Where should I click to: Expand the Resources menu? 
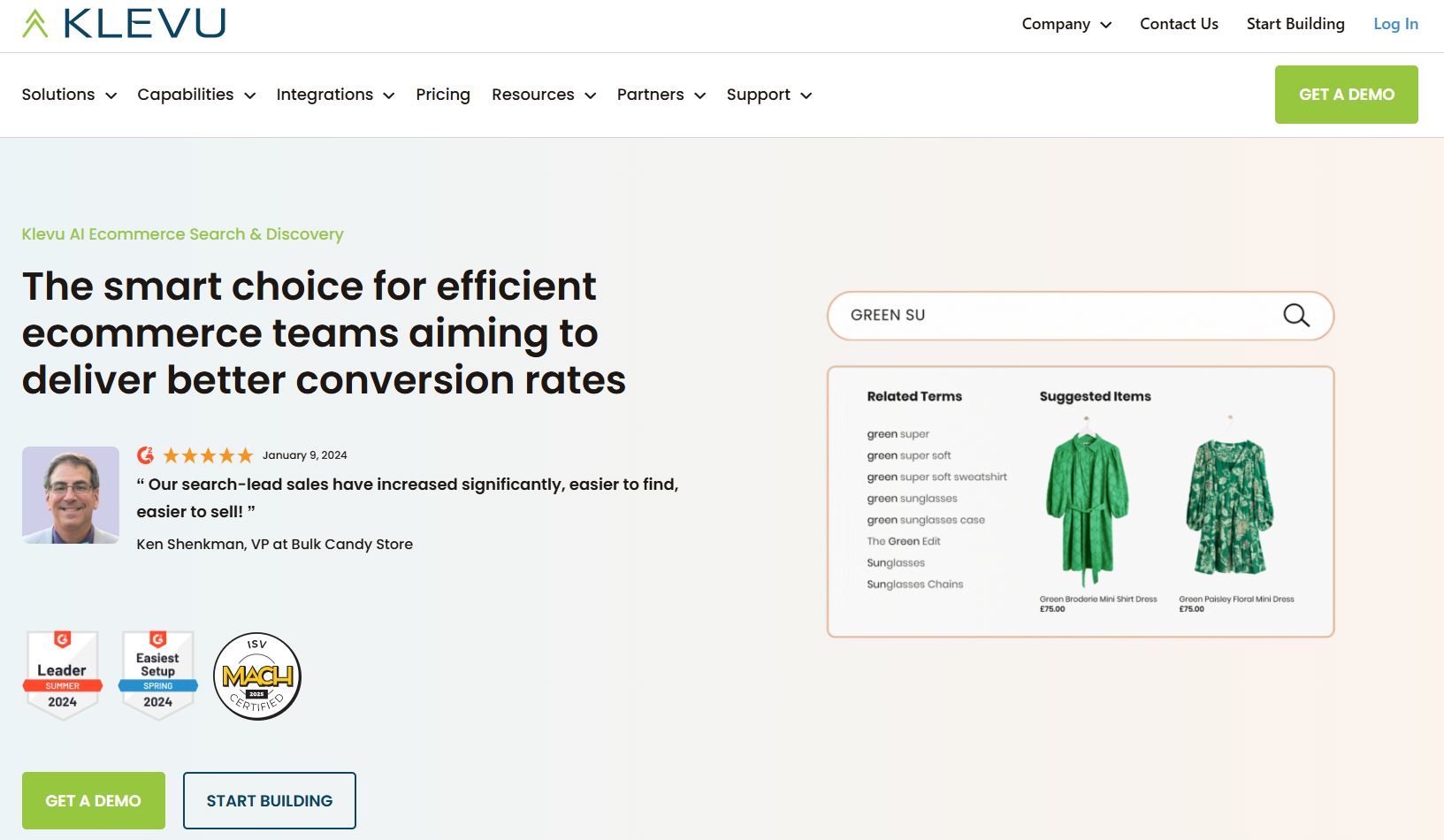[544, 95]
